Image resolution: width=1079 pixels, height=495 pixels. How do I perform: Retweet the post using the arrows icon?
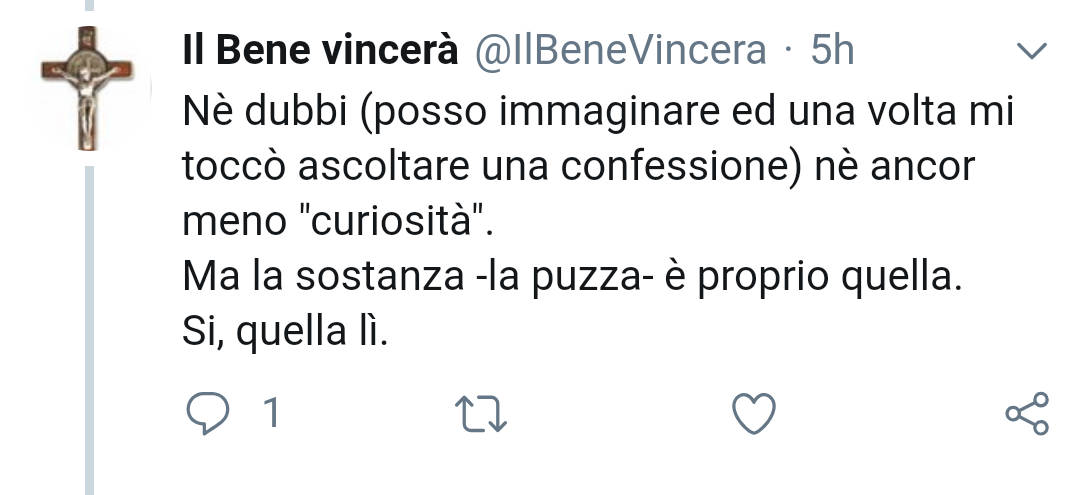(481, 414)
